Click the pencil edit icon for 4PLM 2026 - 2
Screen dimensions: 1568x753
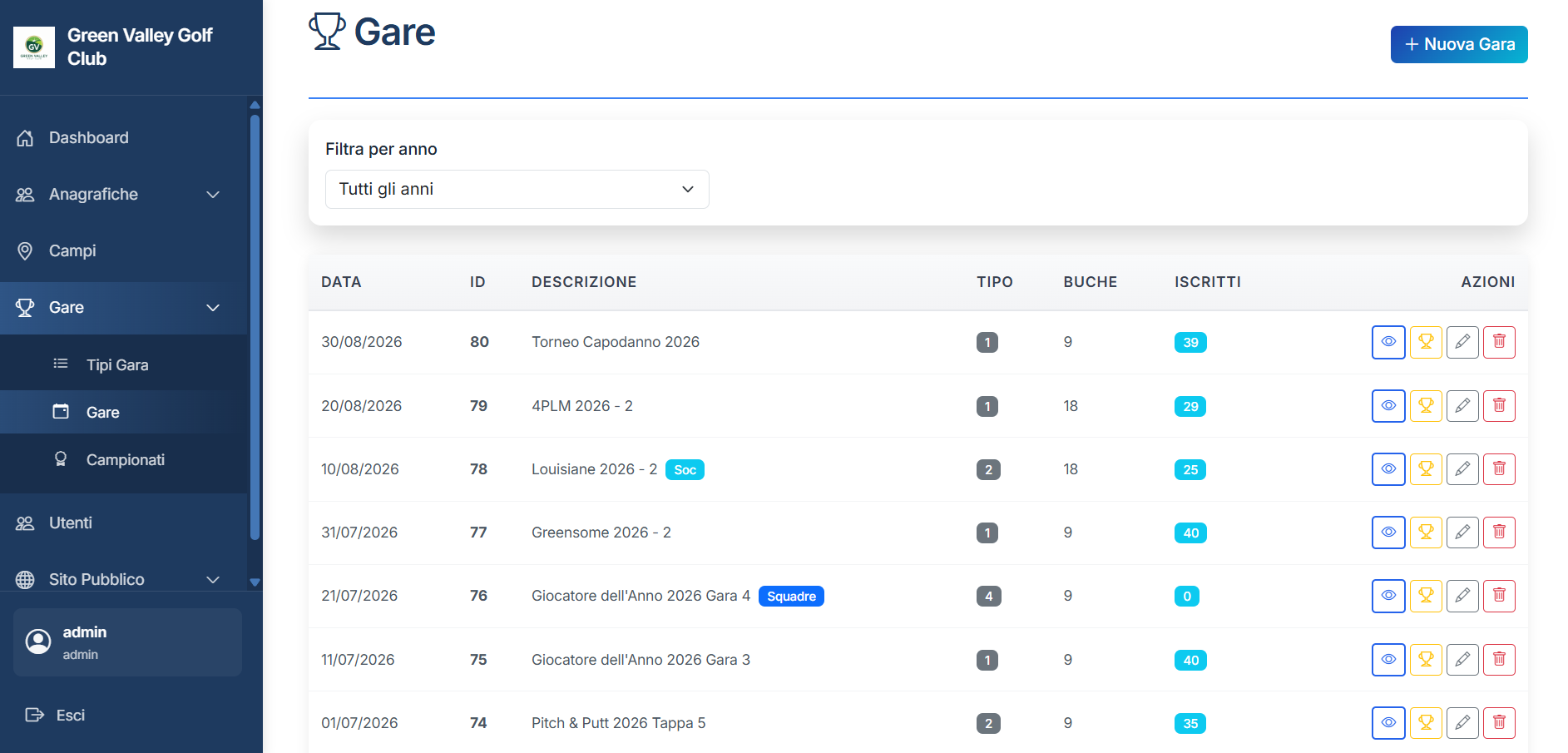pos(1462,406)
